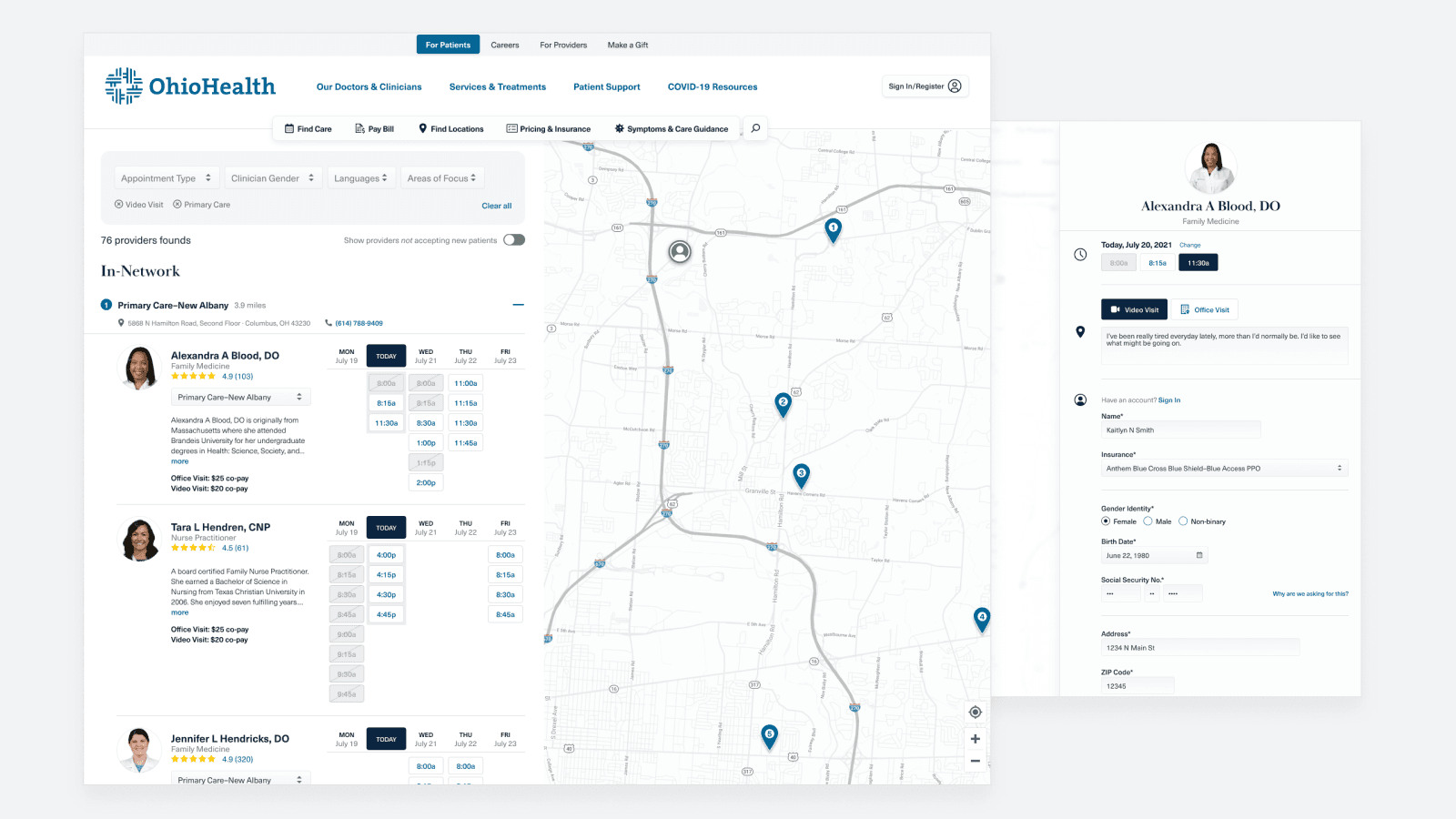Choose the Non-binary radio button

click(x=1183, y=521)
